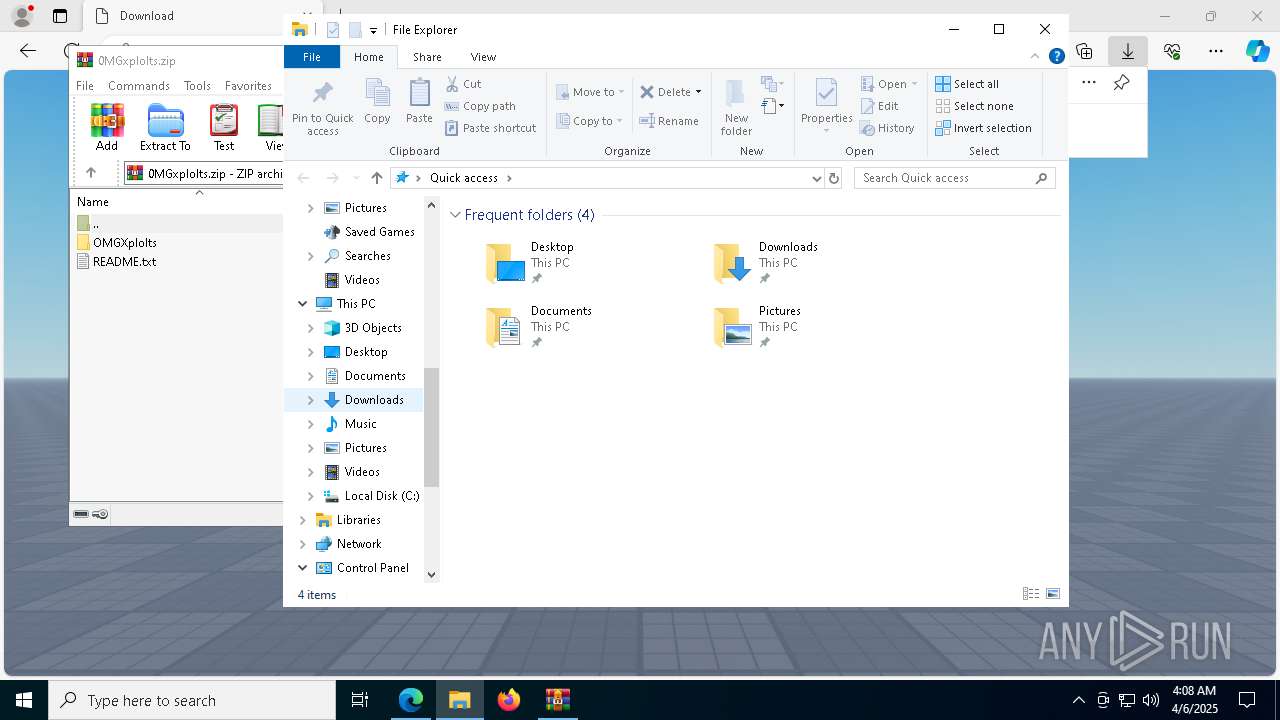
Task: Open the Documents frequent folder
Action: point(539,327)
